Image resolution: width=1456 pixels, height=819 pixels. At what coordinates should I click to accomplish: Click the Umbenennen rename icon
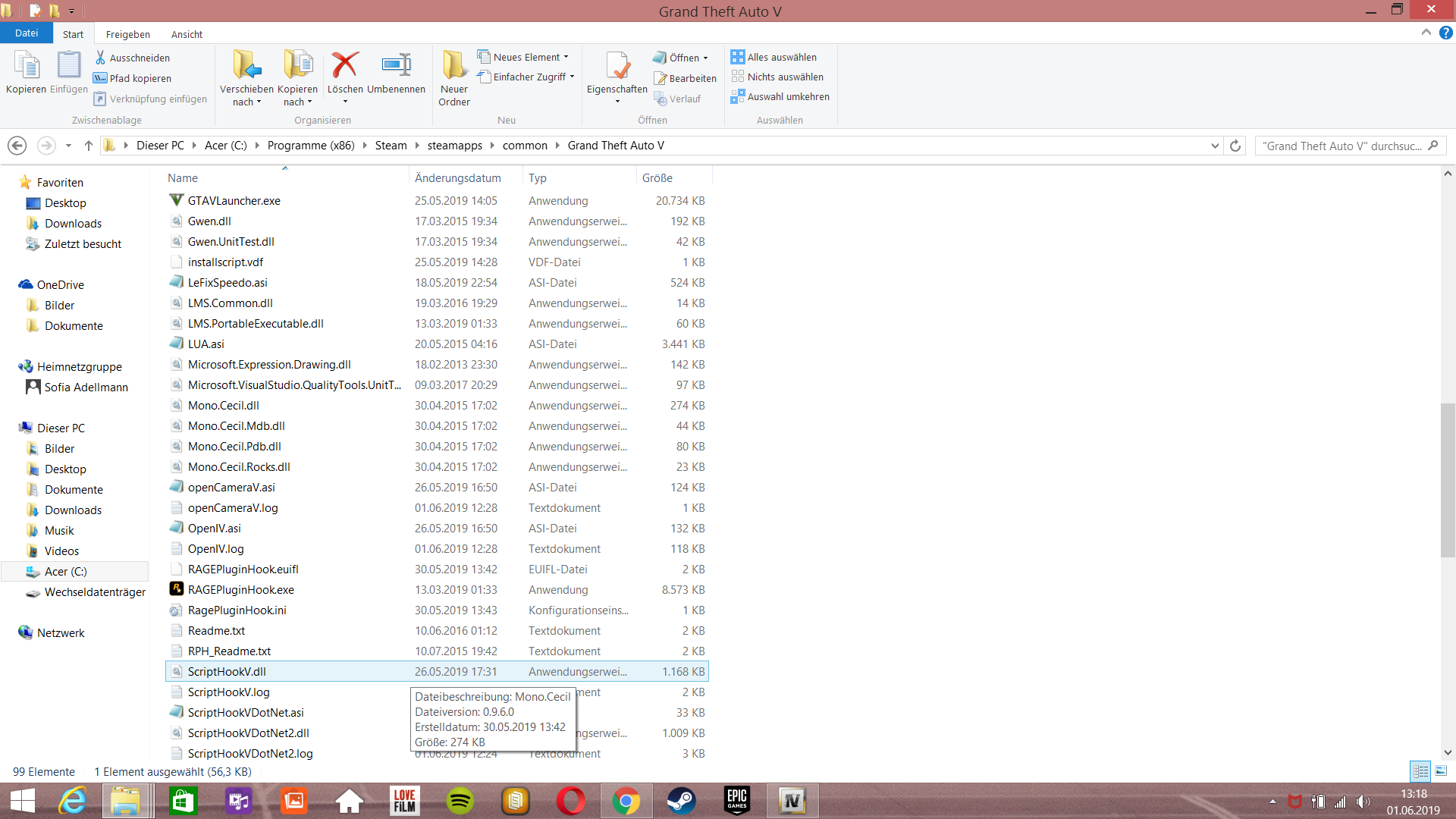click(x=396, y=65)
